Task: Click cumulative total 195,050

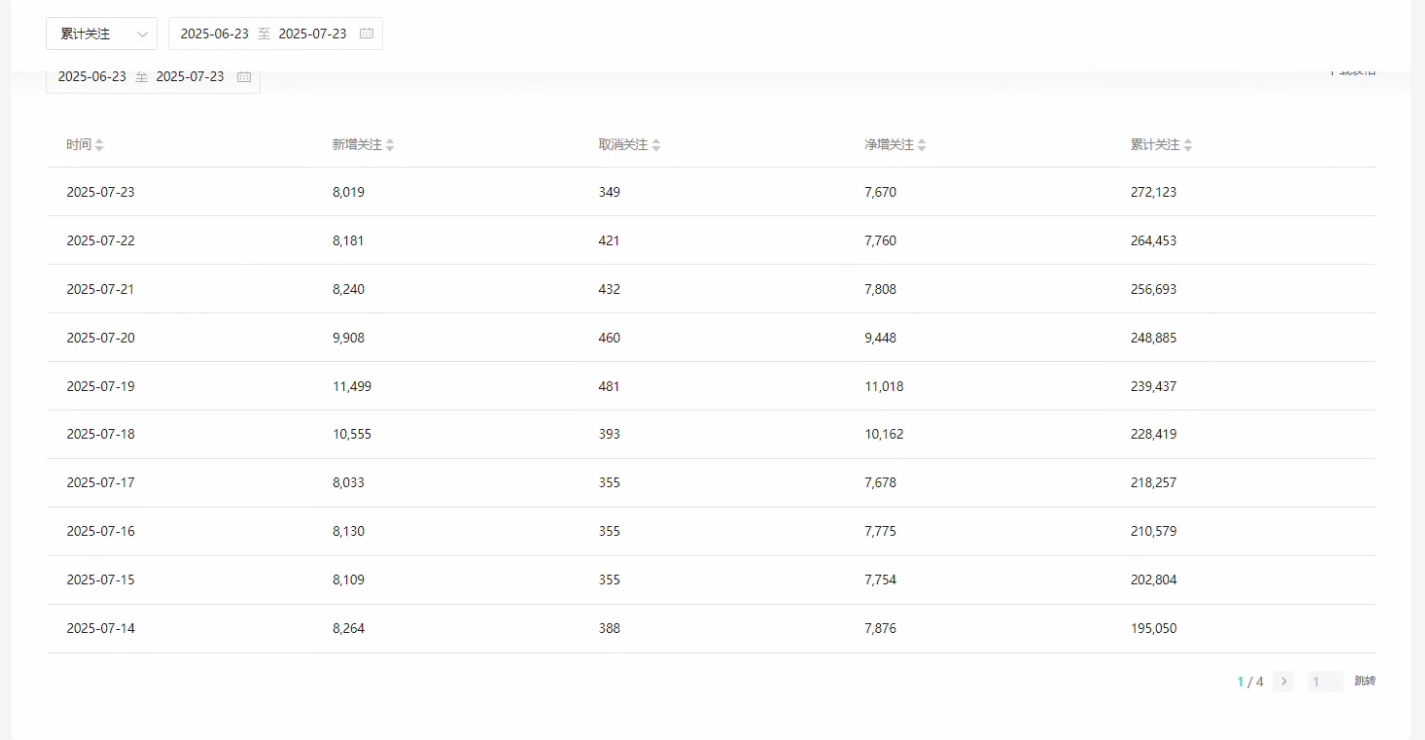Action: click(x=1153, y=629)
